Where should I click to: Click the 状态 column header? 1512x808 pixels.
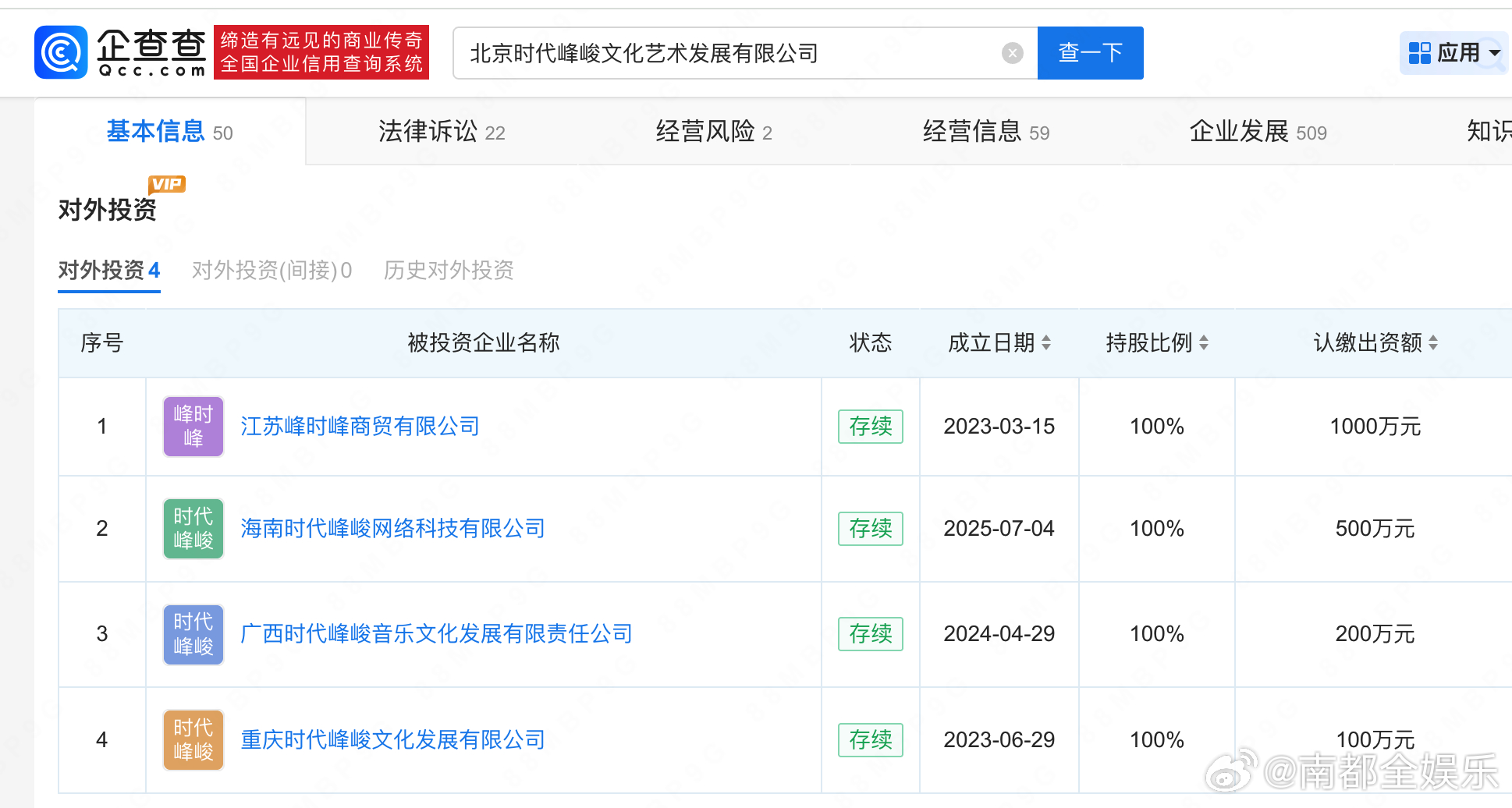tap(871, 342)
